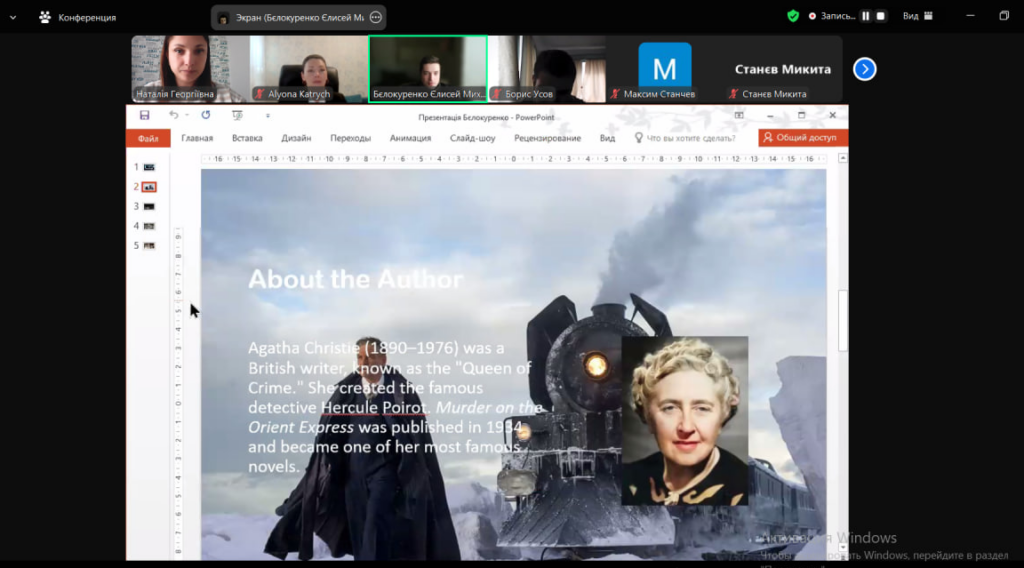
Task: Select slide 4 thumbnail
Action: point(149,226)
